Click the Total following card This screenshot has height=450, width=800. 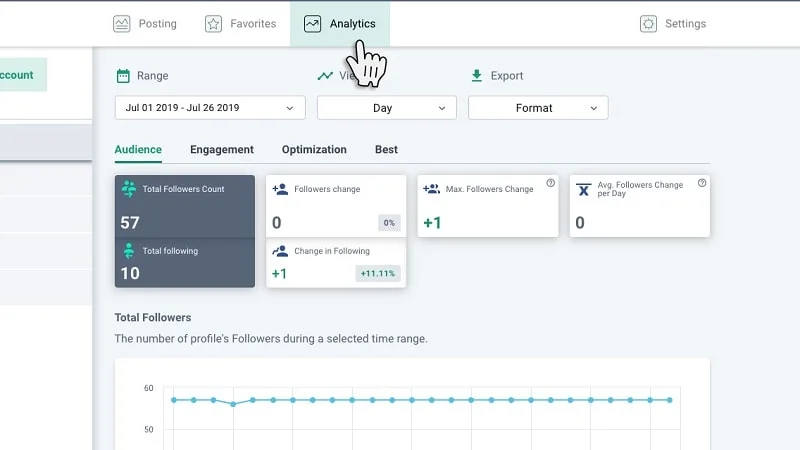pyautogui.click(x=185, y=263)
